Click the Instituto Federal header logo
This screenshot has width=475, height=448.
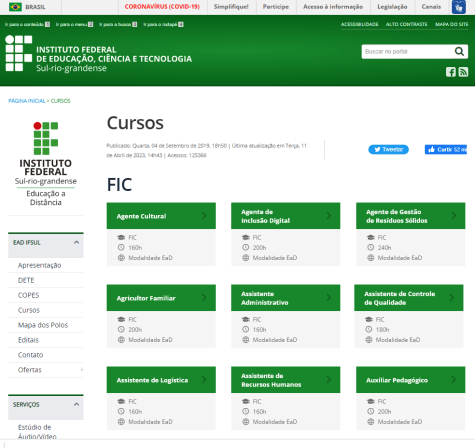(x=99, y=54)
